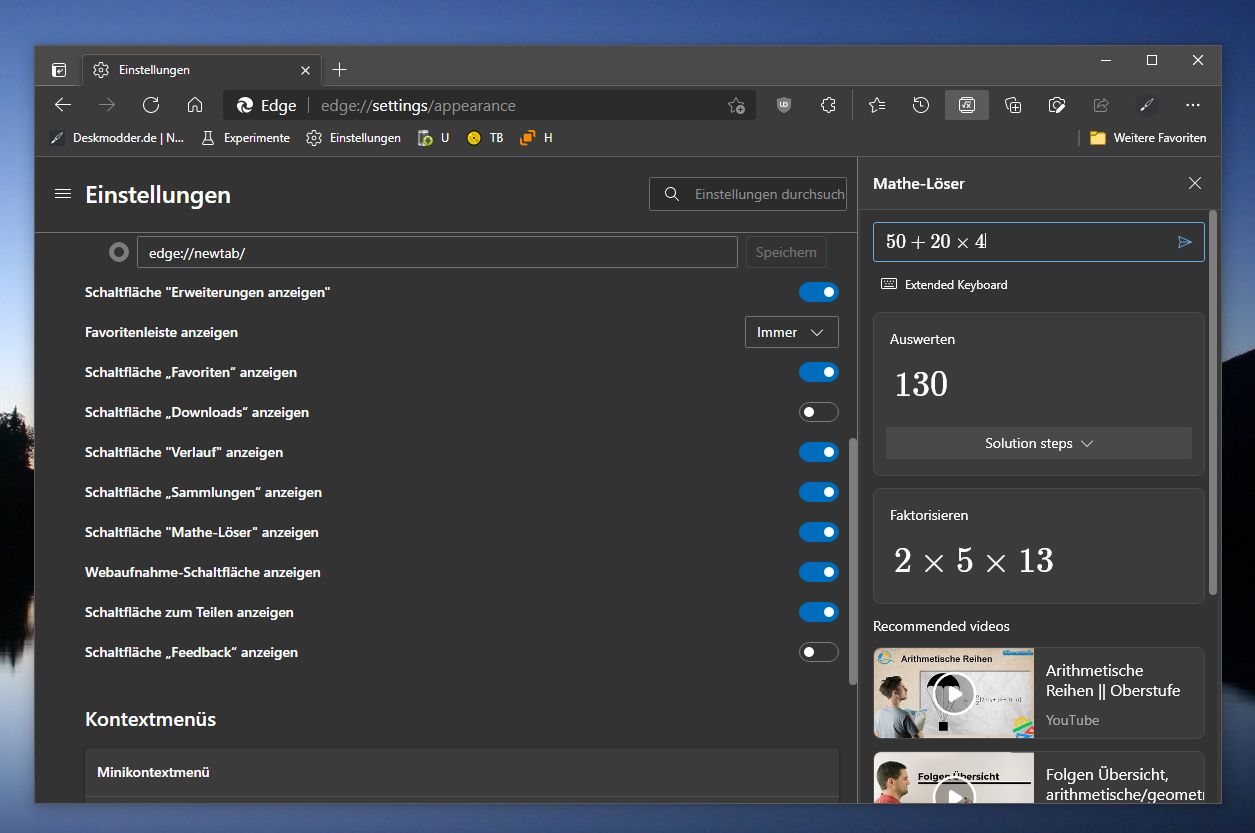This screenshot has width=1255, height=833.
Task: Toggle the 'Sammlungen' button switch
Action: (818, 492)
